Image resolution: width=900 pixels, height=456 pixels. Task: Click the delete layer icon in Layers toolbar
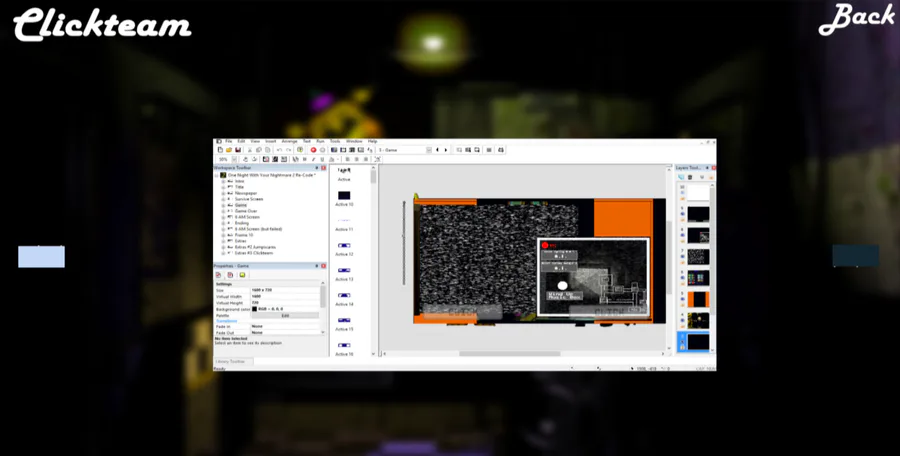click(x=690, y=177)
